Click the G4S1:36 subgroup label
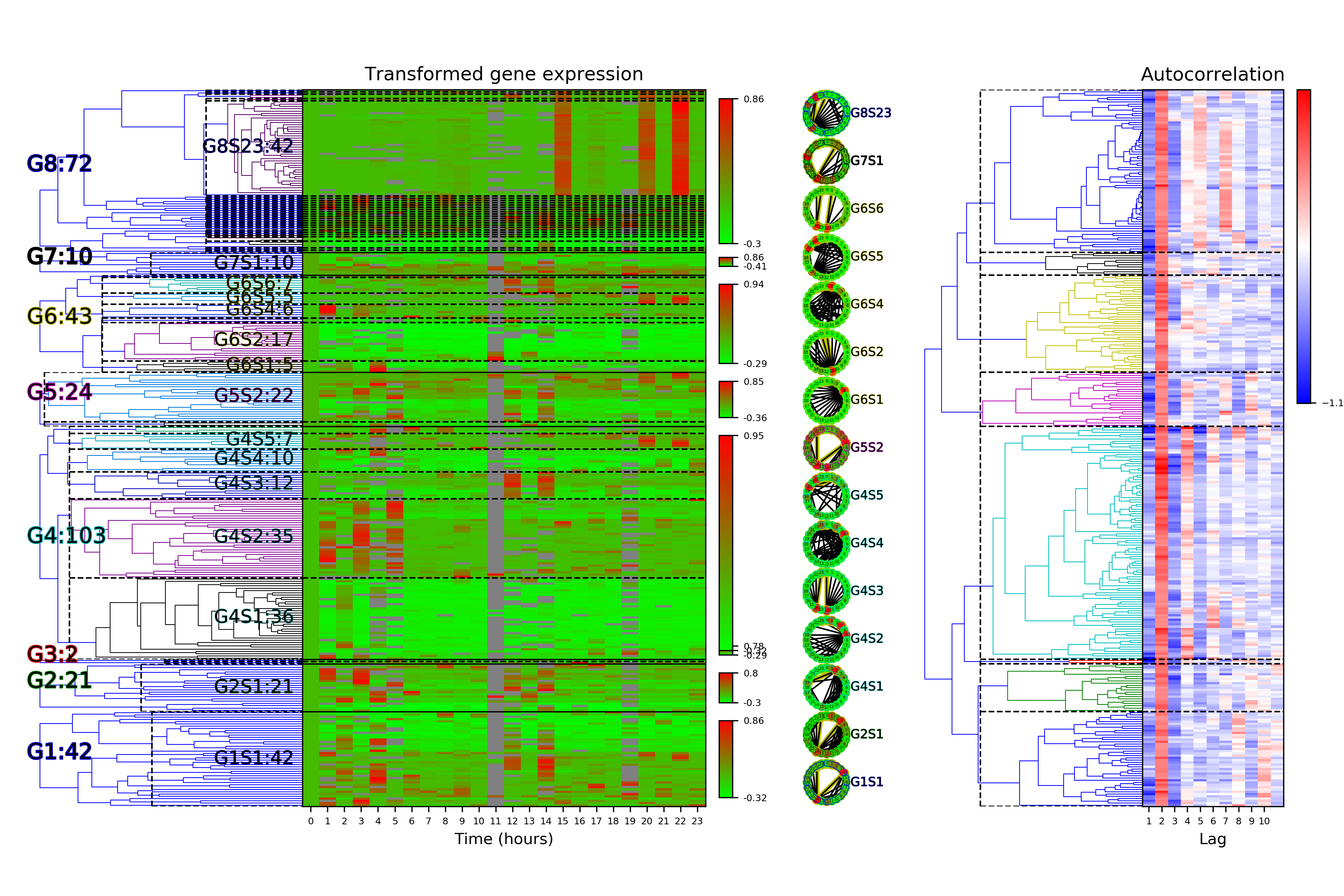1344x896 pixels. [254, 617]
